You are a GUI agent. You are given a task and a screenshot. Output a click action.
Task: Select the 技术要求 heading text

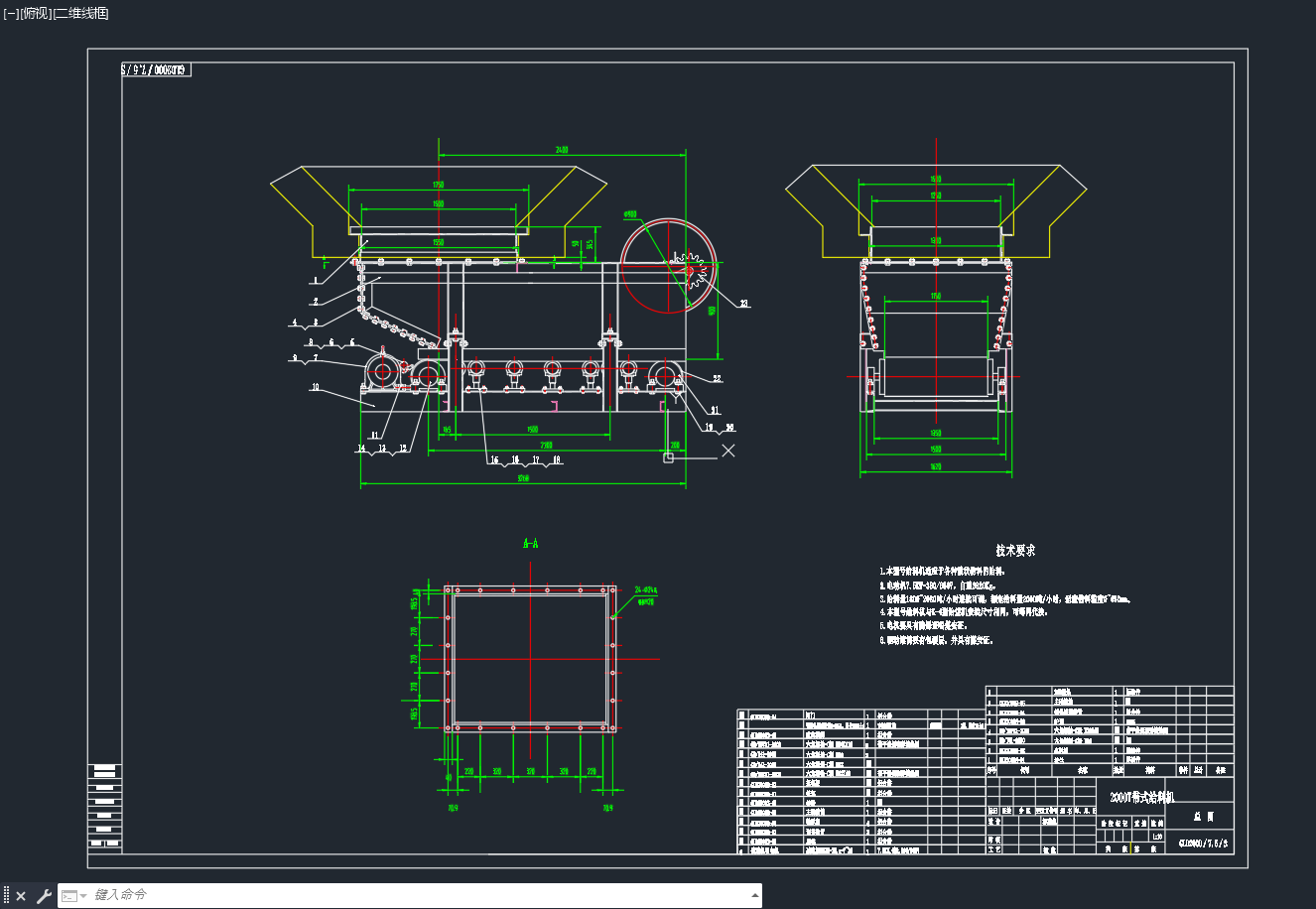[1015, 550]
